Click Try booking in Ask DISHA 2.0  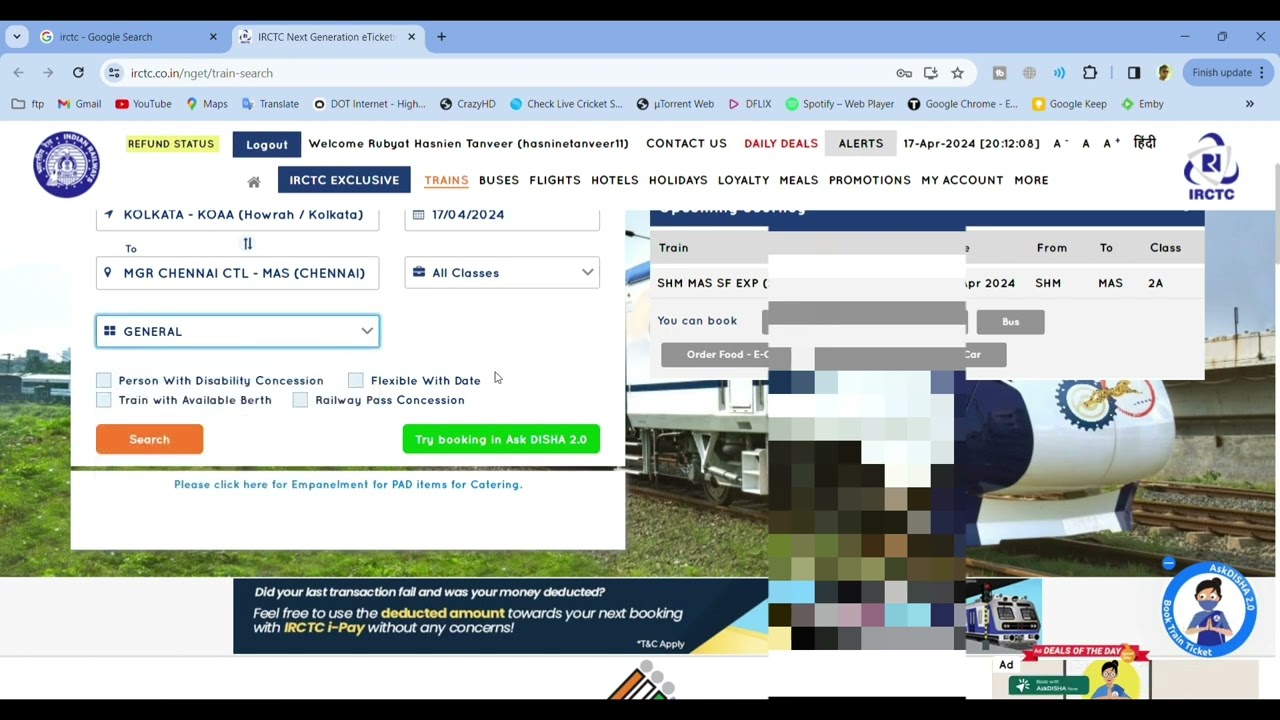(x=501, y=439)
